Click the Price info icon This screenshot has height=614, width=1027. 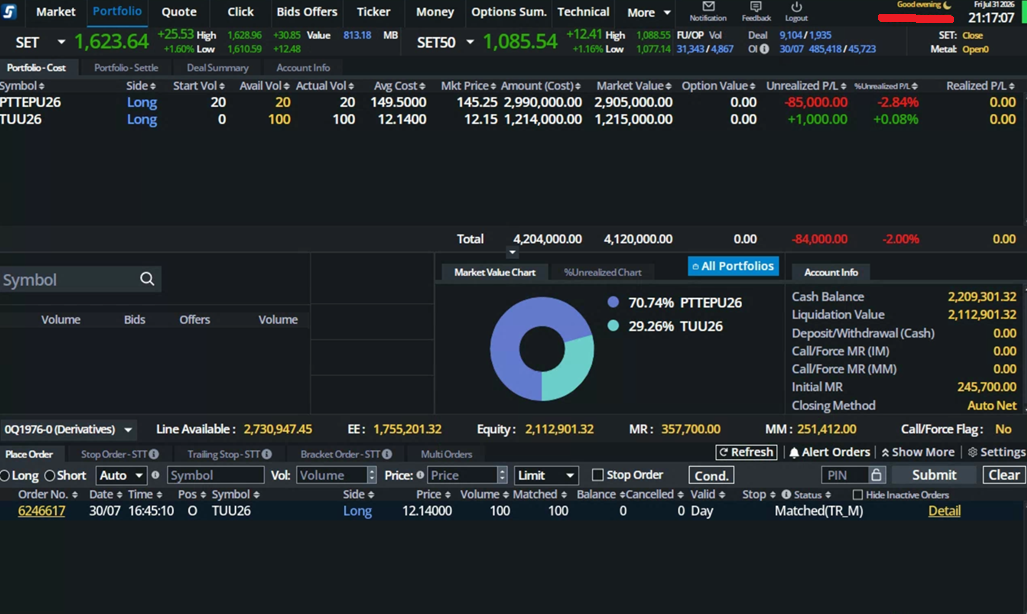tap(420, 475)
